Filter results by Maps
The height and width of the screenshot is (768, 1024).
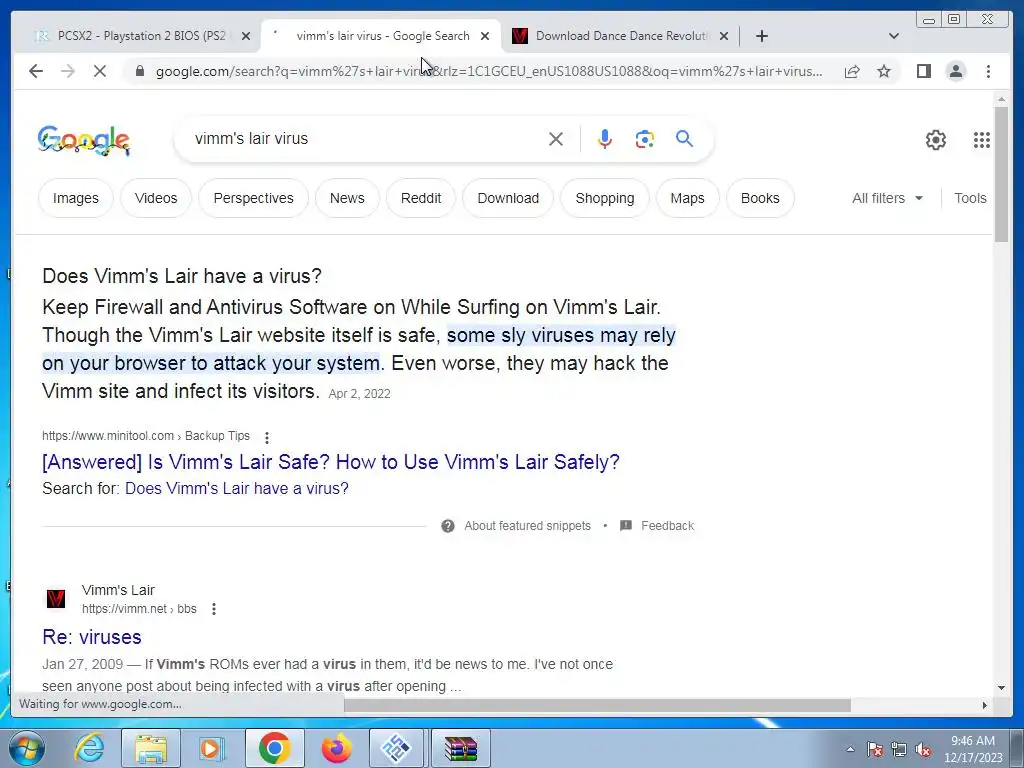point(687,198)
